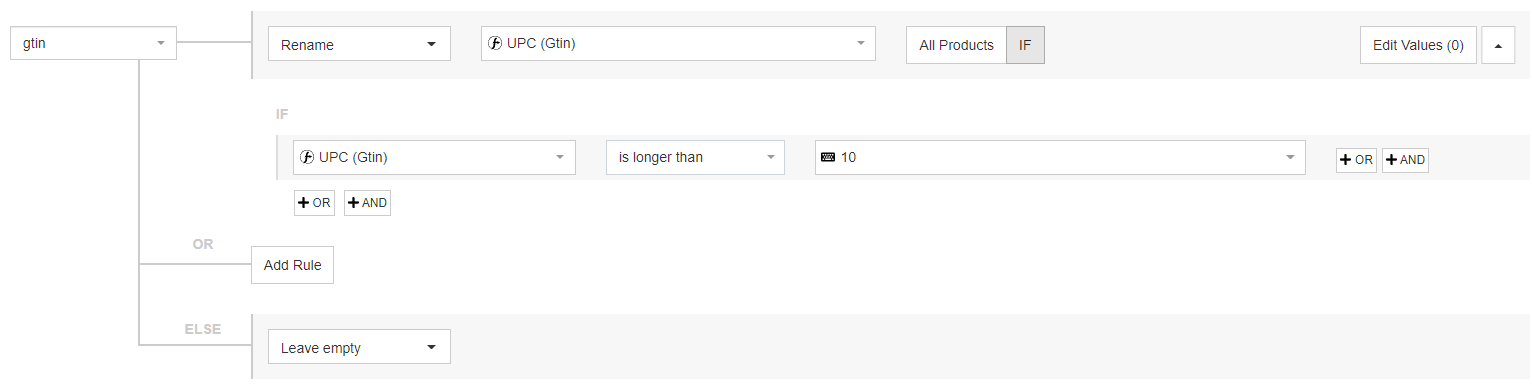Viewport: 1532px width, 387px height.
Task: Open Rename source UPC (Gtin) dropdown arrow
Action: pos(861,44)
